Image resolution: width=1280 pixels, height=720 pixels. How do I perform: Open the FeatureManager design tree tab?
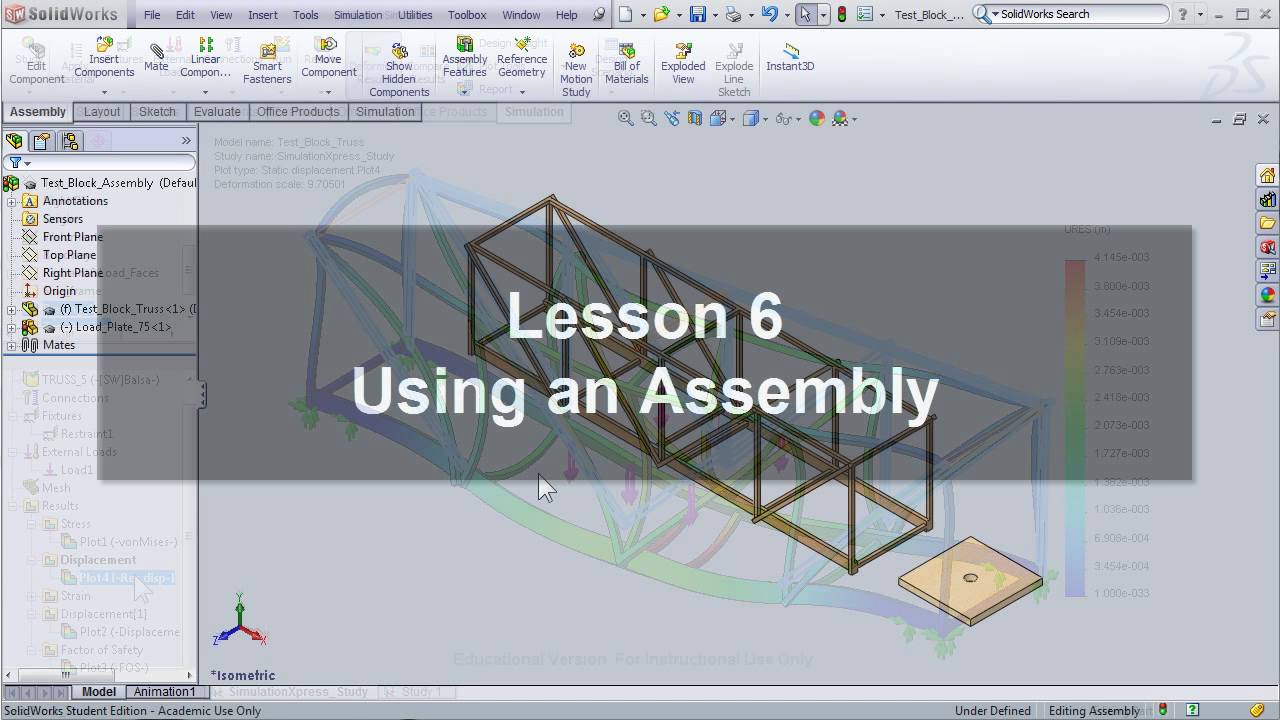pyautogui.click(x=14, y=141)
